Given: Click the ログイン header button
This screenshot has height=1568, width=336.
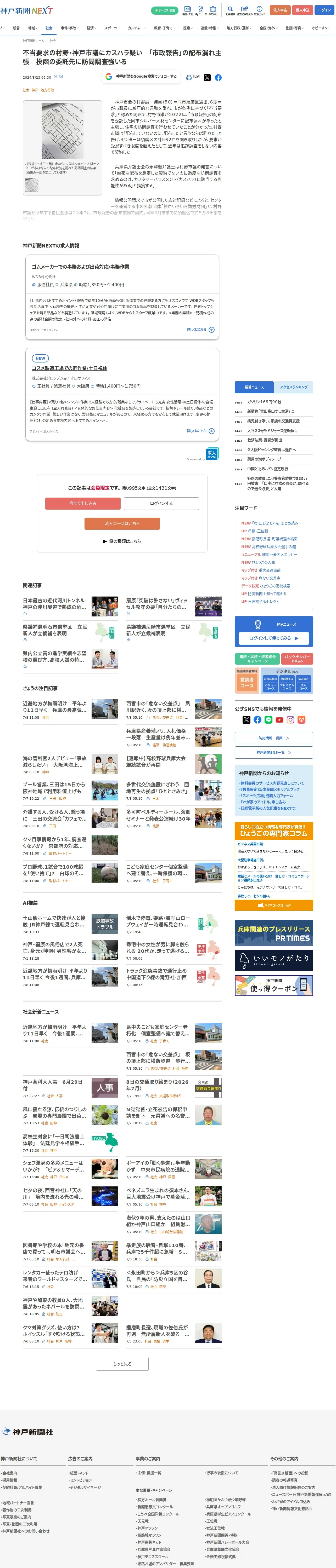Looking at the screenshot, I should click(324, 10).
